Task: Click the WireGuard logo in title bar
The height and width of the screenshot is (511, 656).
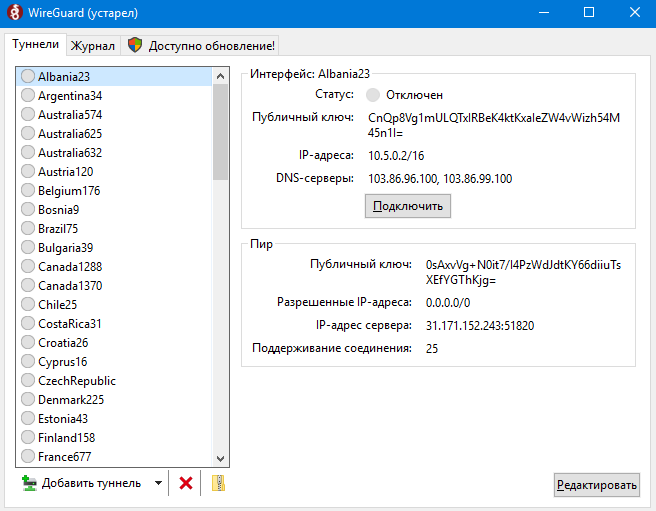Action: 15,13
